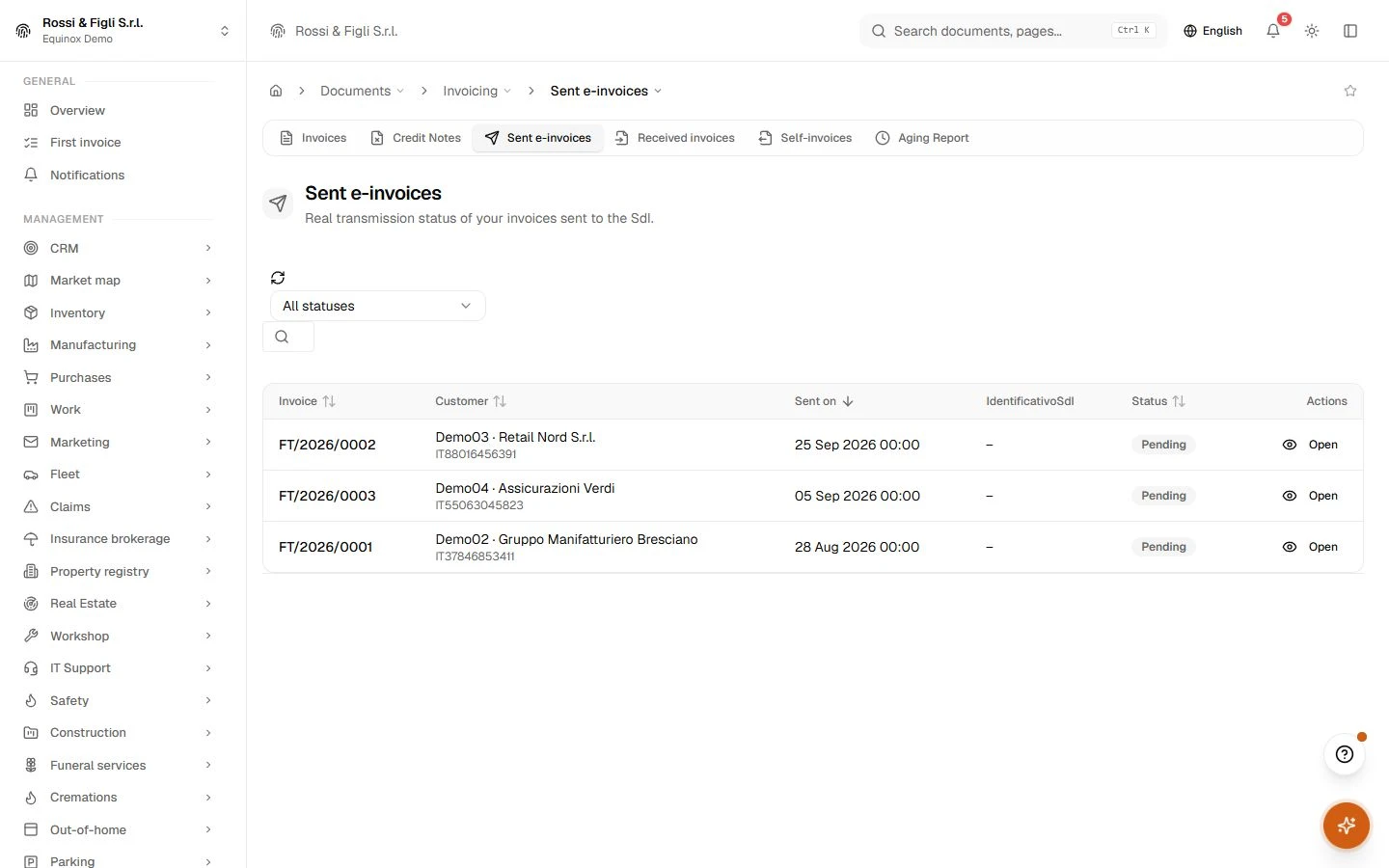Click the home breadcrumb icon
The image size is (1389, 868).
click(276, 91)
